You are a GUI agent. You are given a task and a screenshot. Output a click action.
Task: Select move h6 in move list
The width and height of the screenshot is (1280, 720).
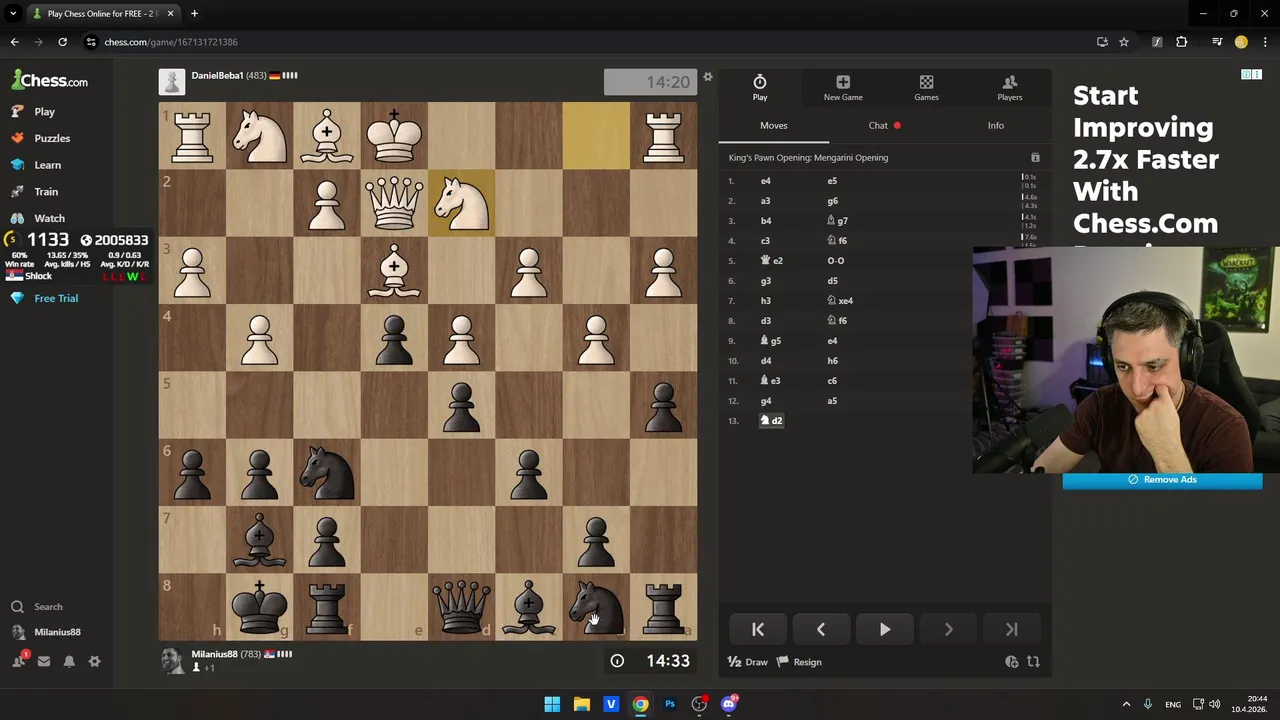833,361
